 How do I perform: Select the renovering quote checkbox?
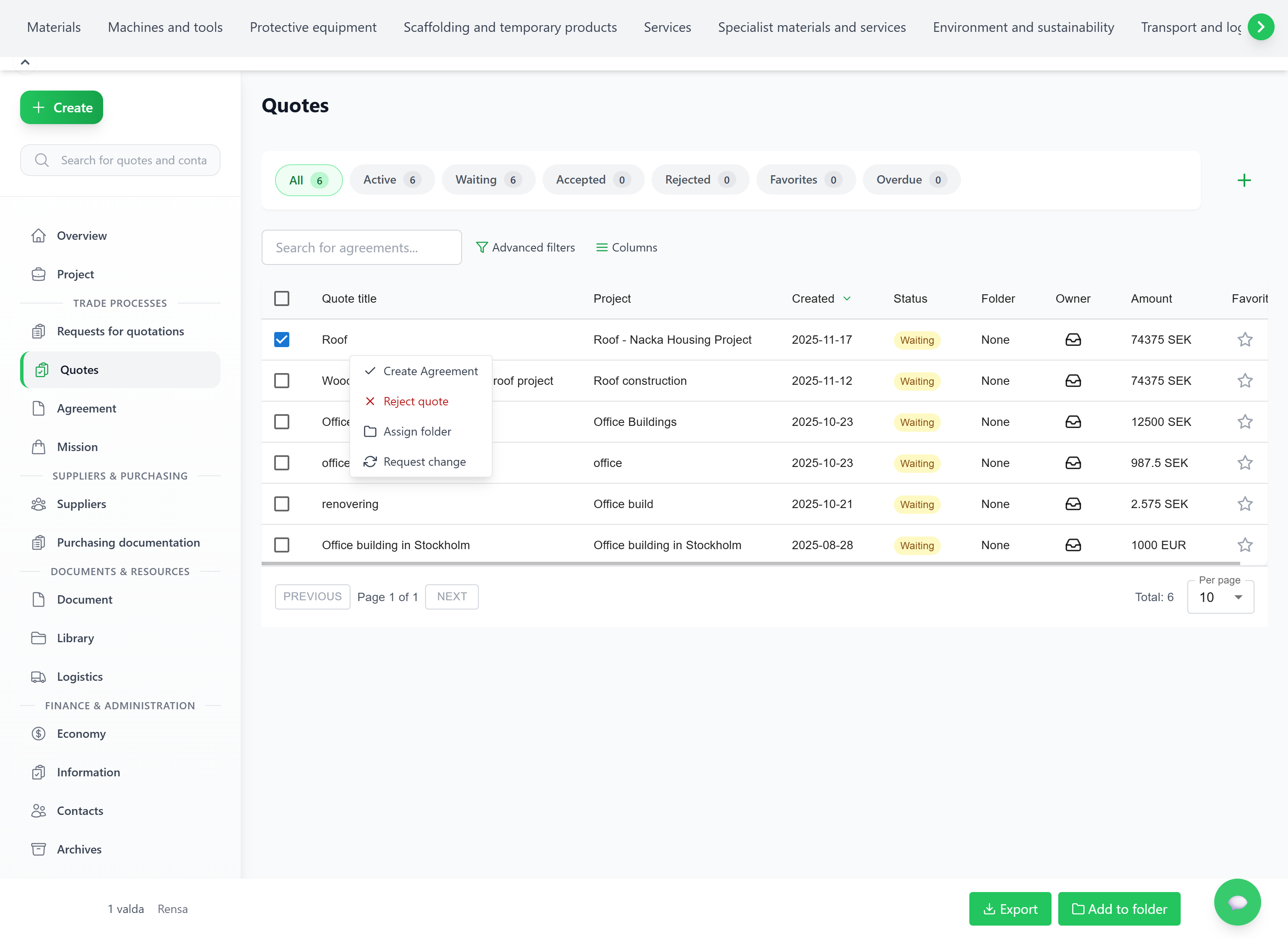281,503
